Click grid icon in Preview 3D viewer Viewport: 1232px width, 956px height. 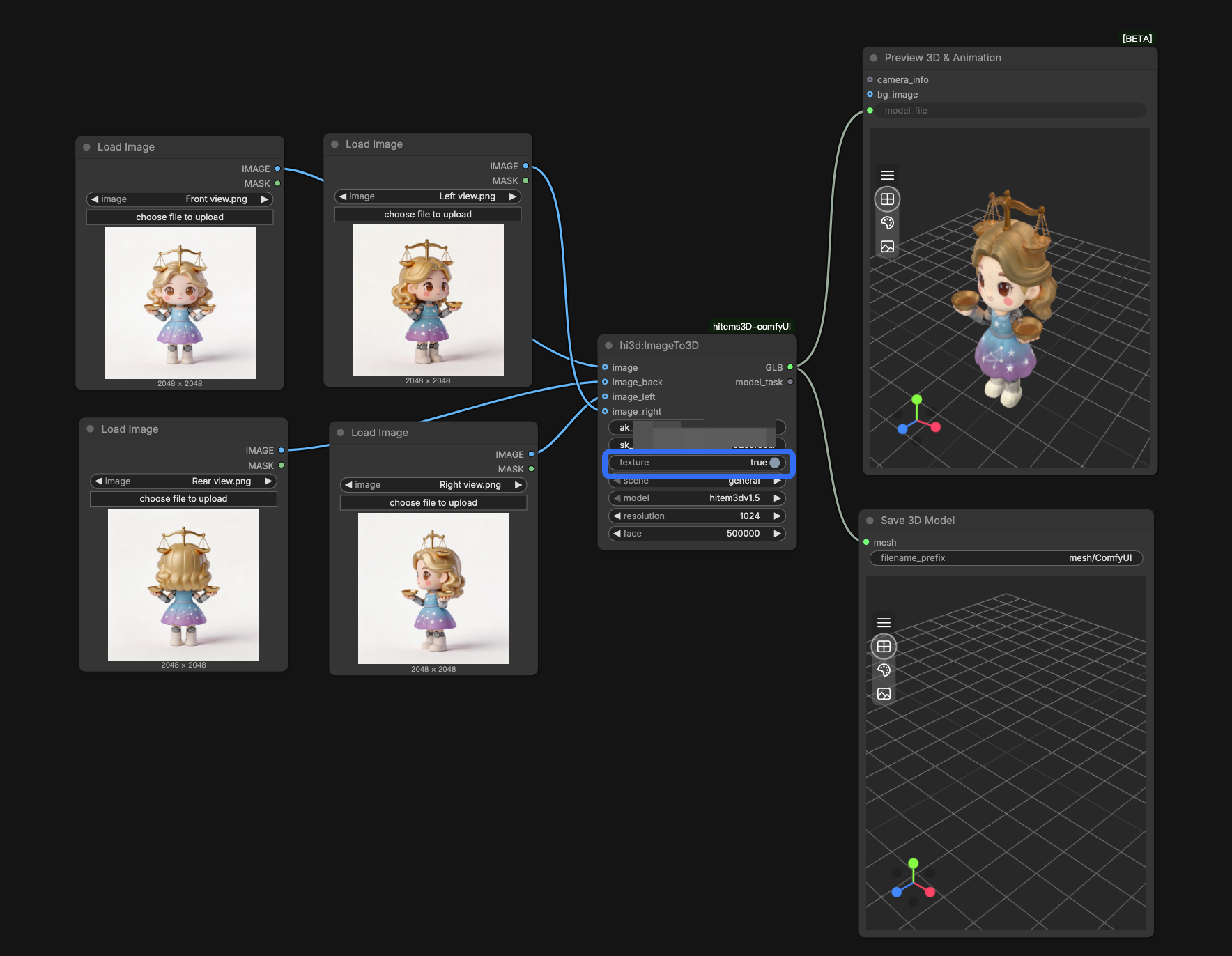coord(887,199)
